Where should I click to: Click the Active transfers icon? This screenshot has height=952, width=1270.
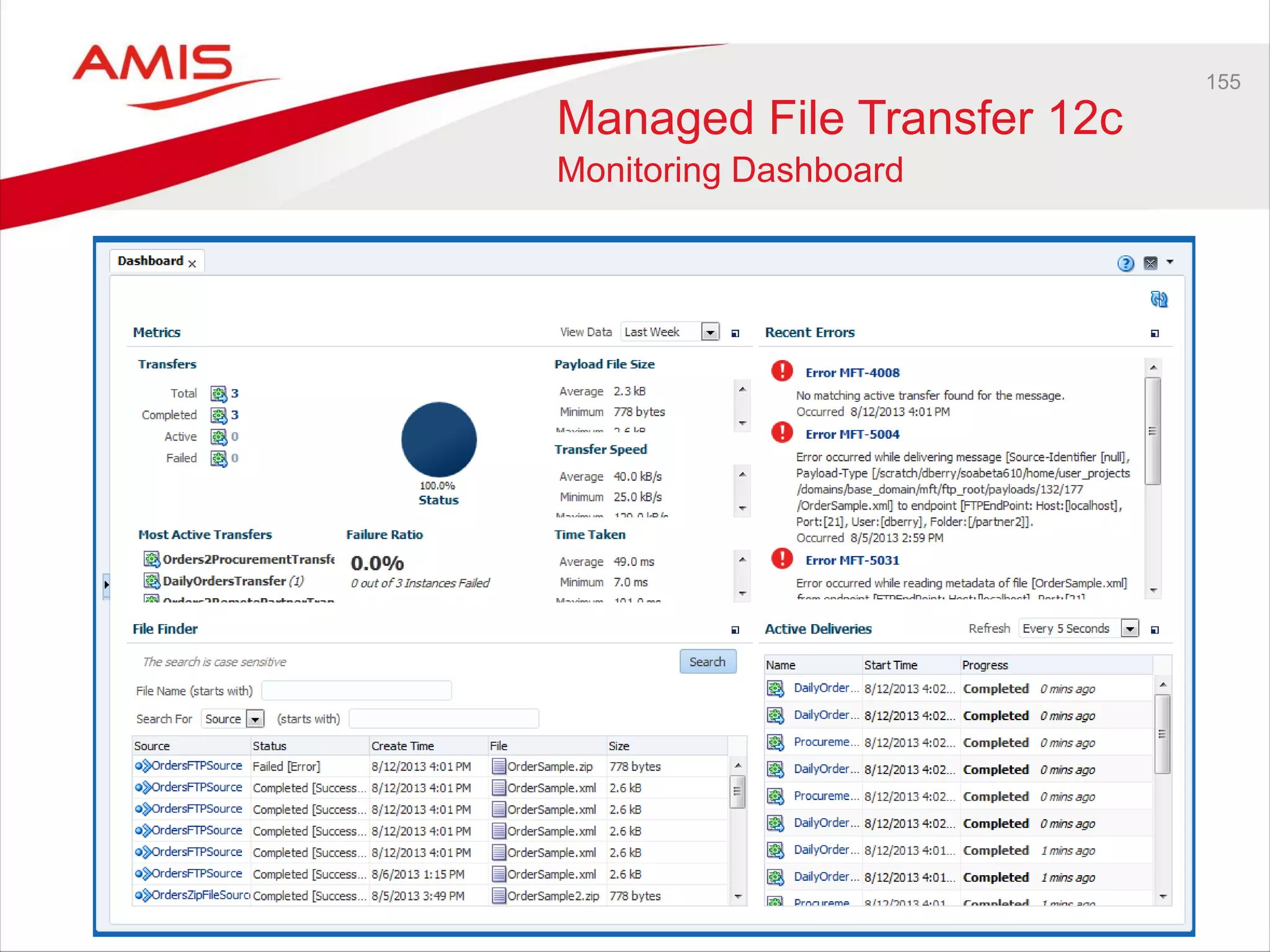[218, 437]
